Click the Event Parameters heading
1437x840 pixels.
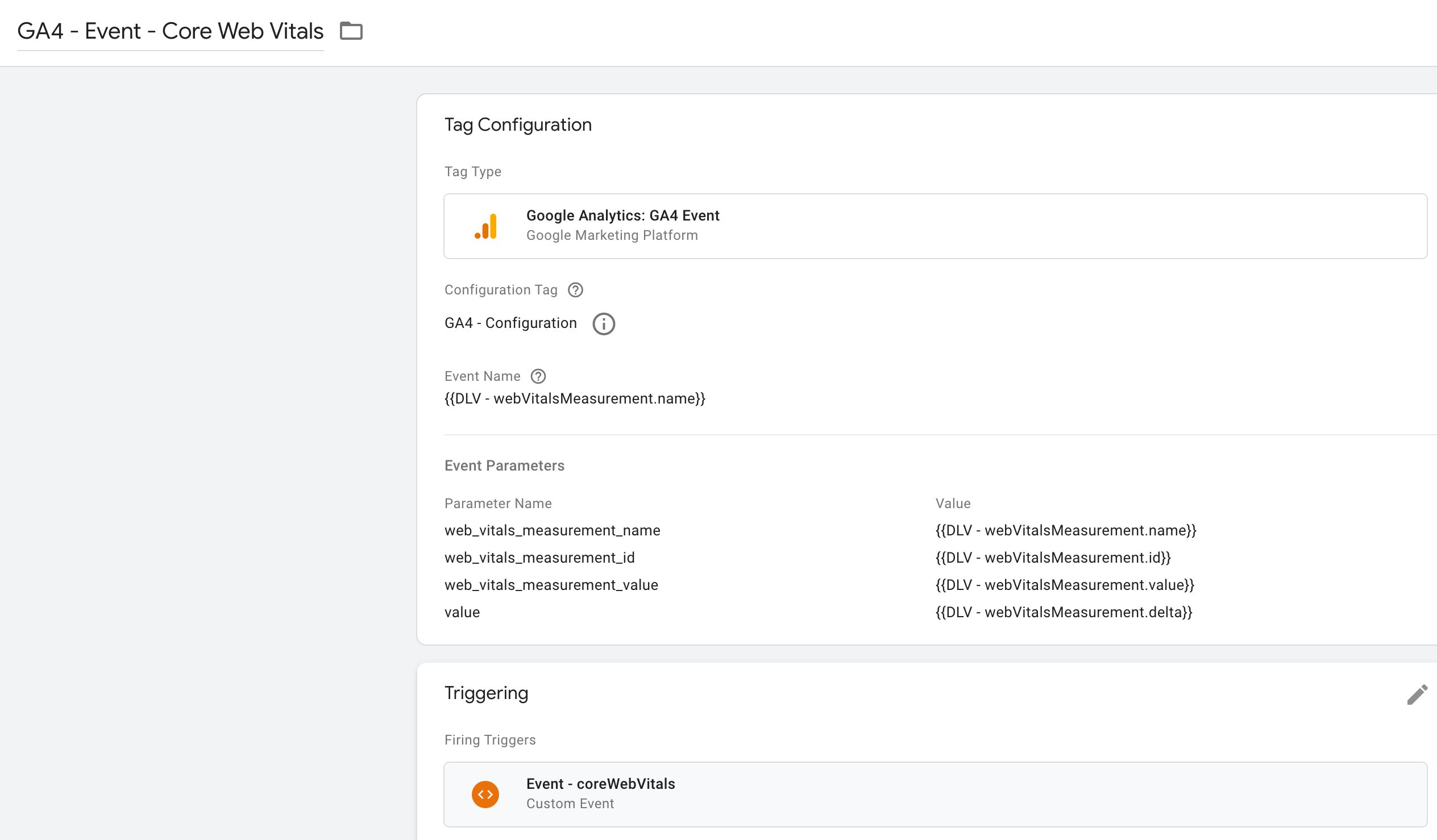(x=504, y=465)
